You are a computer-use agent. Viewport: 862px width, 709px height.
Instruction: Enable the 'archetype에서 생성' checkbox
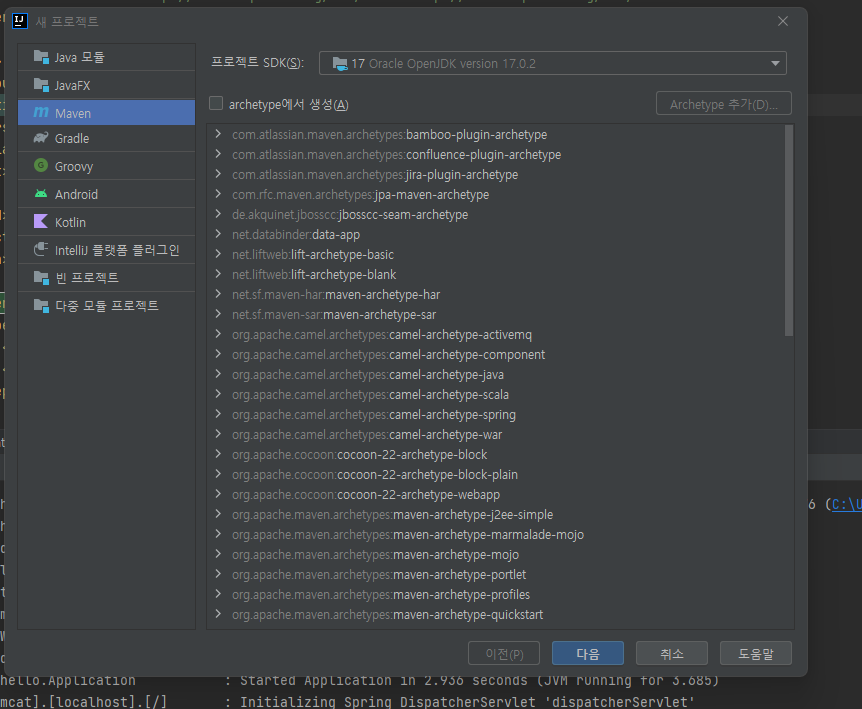[216, 104]
